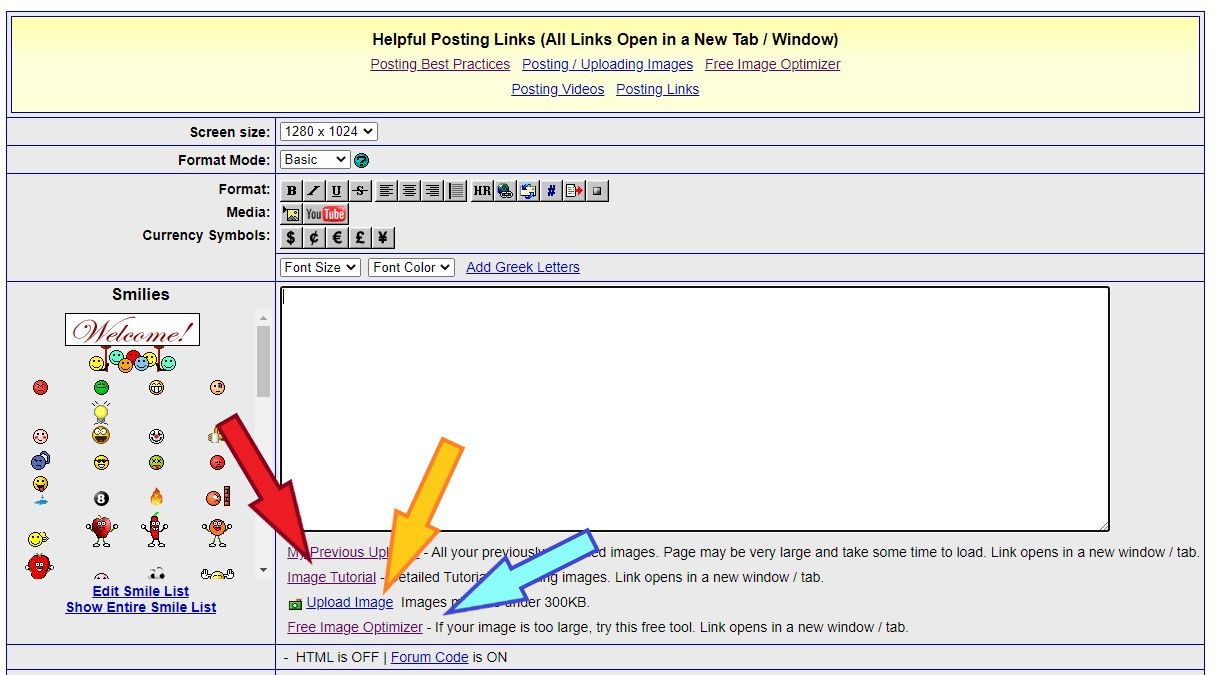Screen dimensions: 1223x675
Task: Open the Font Color dropdown
Action: click(x=412, y=267)
